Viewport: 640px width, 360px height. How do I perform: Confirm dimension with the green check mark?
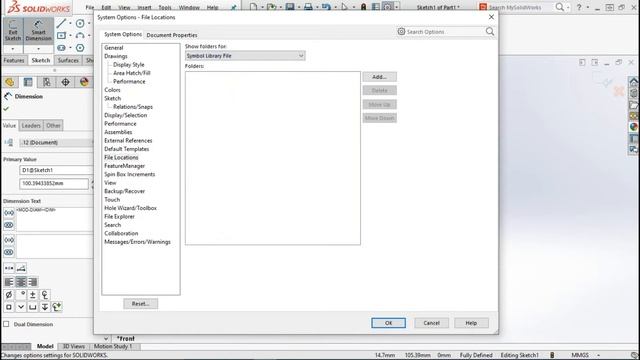(x=6, y=109)
